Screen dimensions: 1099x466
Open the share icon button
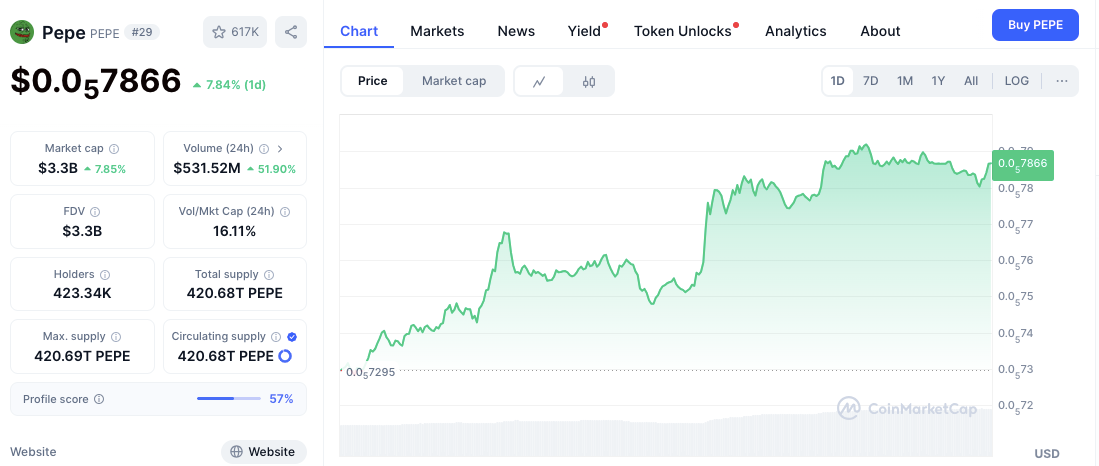click(x=291, y=32)
